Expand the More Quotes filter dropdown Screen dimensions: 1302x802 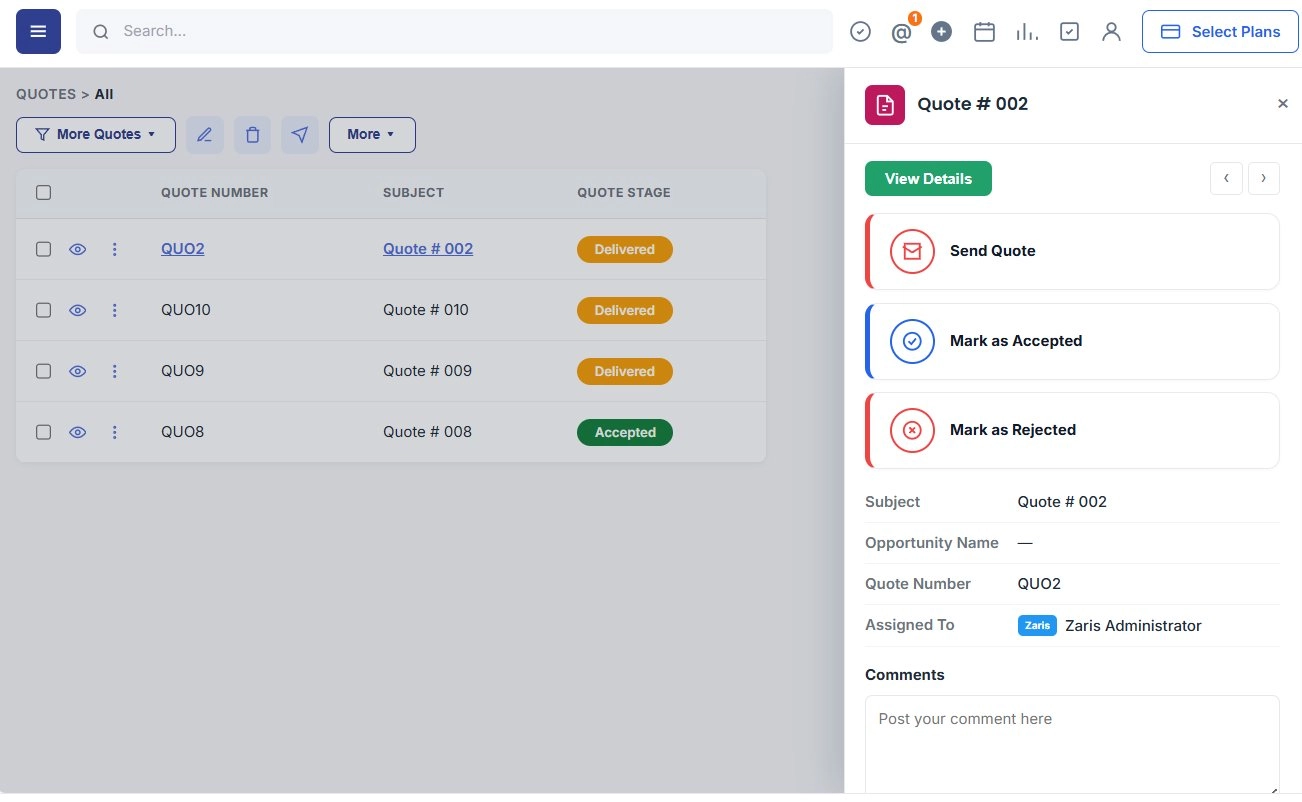coord(96,135)
